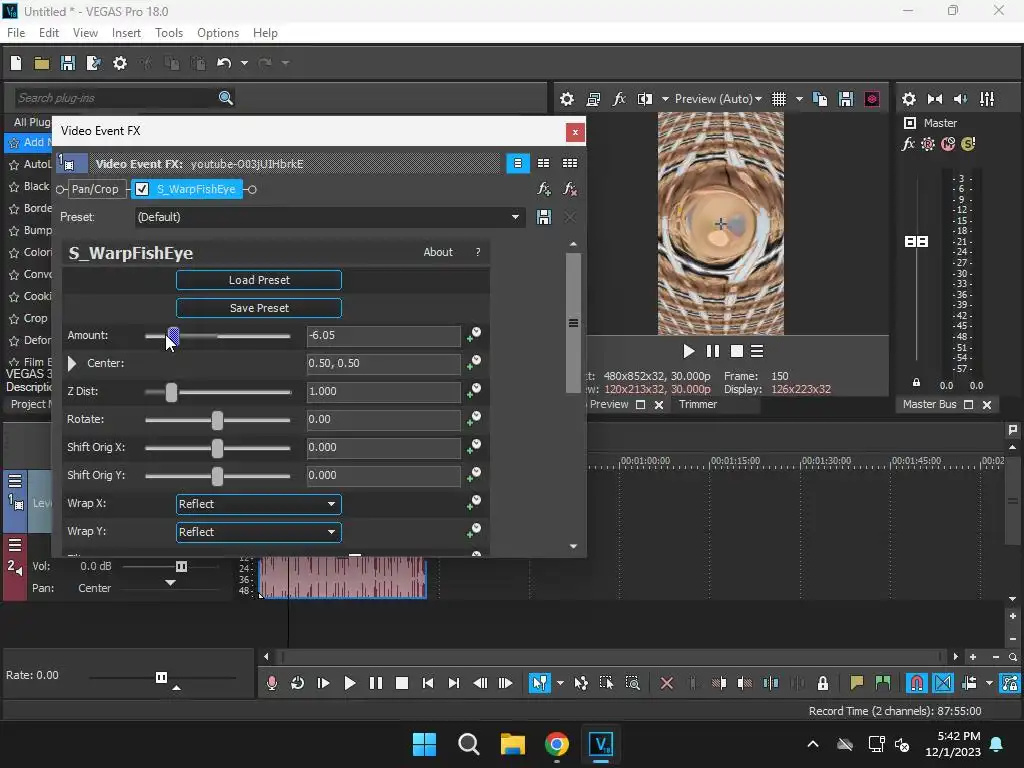Open S_WarpFishEye About link
This screenshot has width=1024, height=768.
click(x=438, y=252)
